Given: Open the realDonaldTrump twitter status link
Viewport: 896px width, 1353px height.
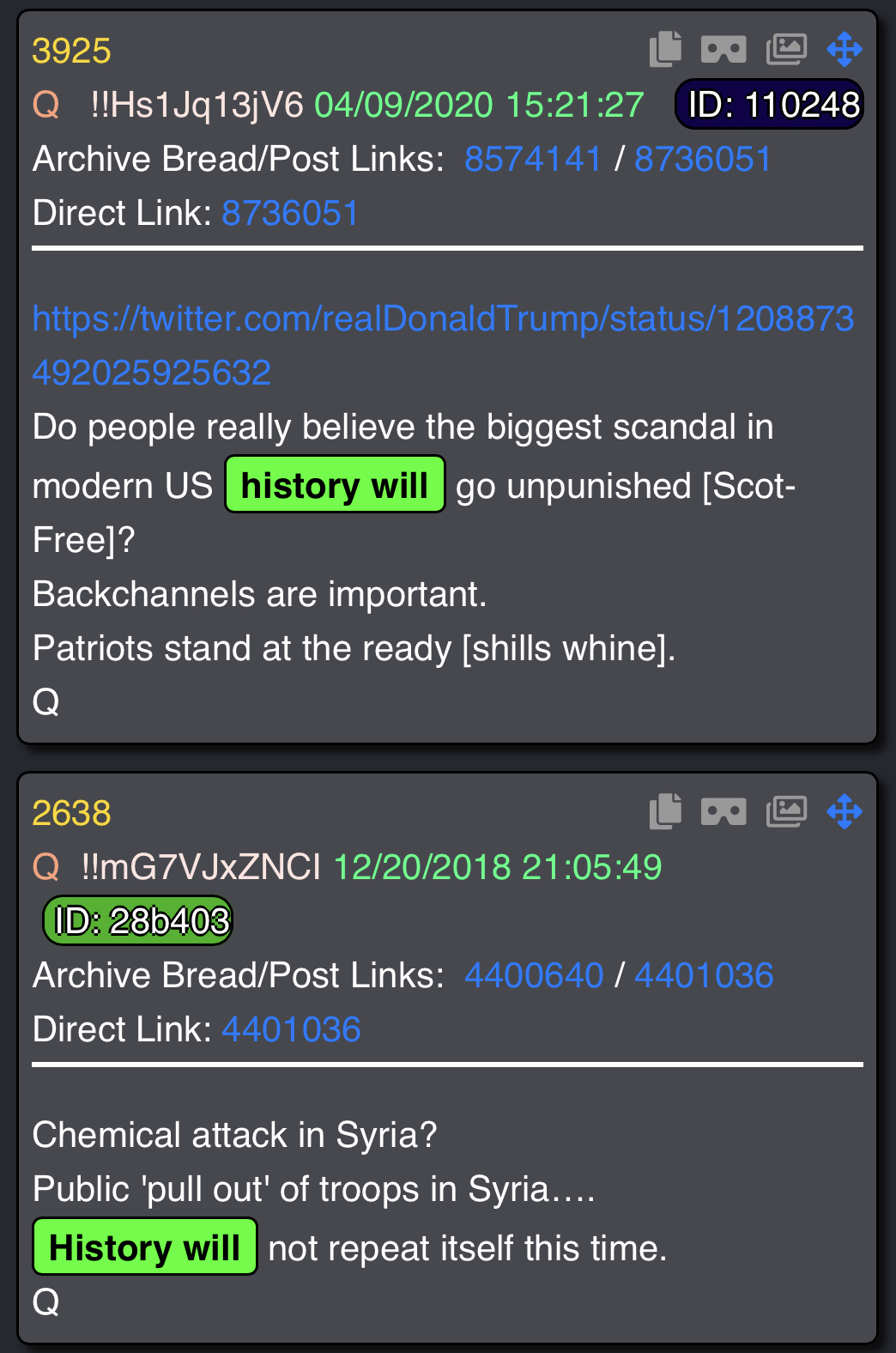Looking at the screenshot, I should [443, 345].
